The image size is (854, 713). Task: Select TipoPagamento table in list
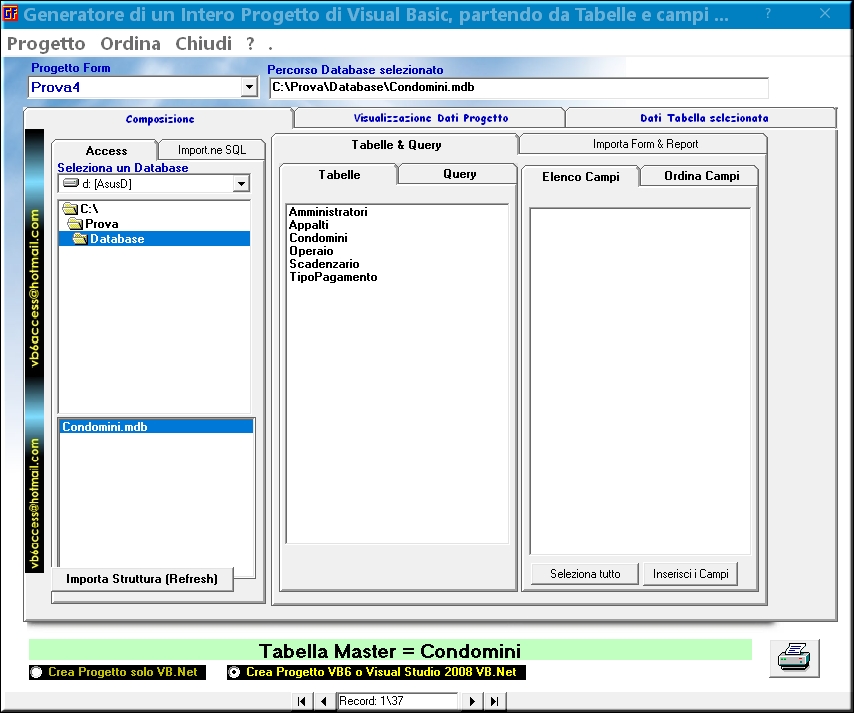[333, 277]
